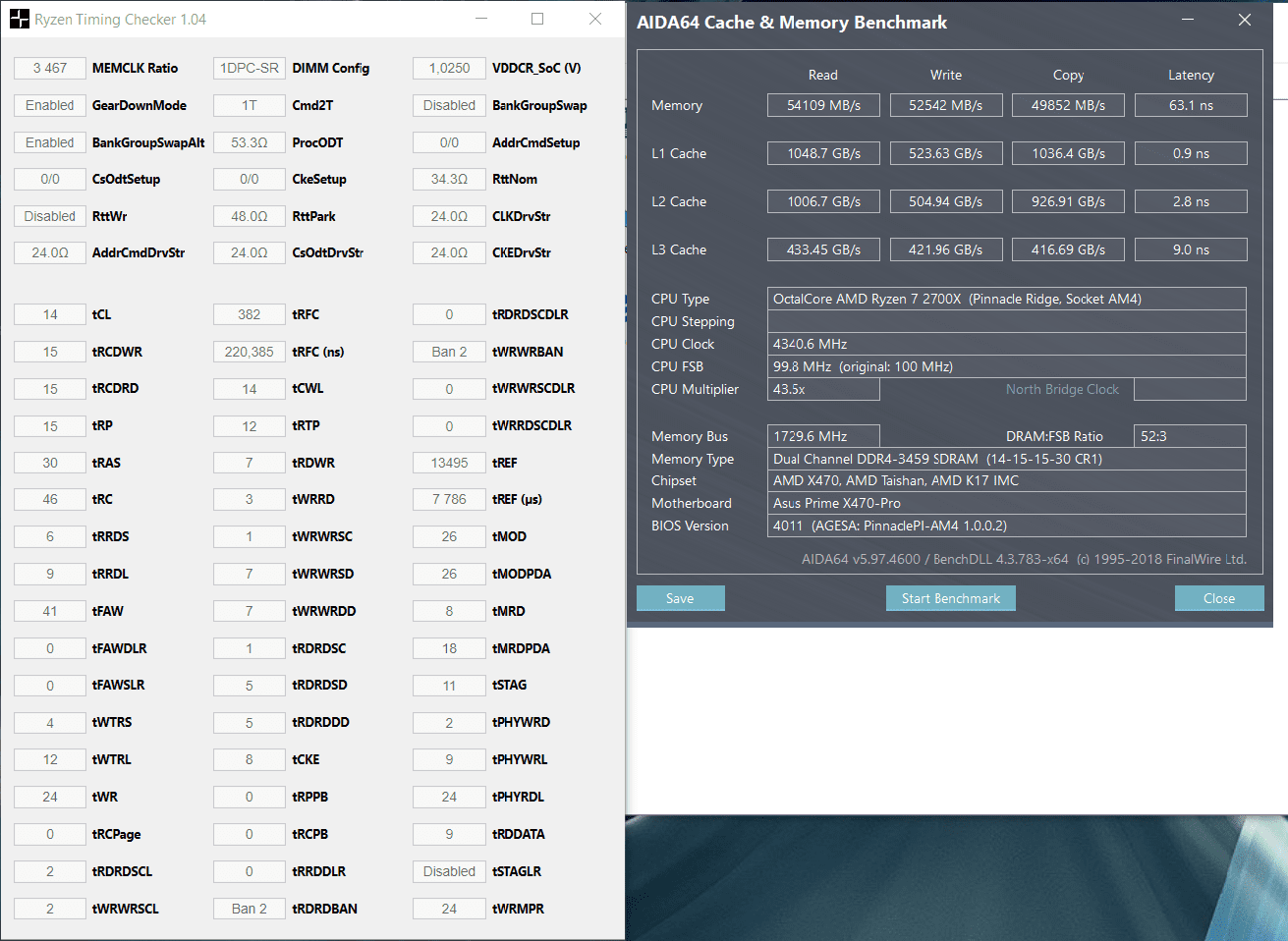
Task: Click the AddrCmdDrvStr 24.0Ω field
Action: (x=50, y=252)
